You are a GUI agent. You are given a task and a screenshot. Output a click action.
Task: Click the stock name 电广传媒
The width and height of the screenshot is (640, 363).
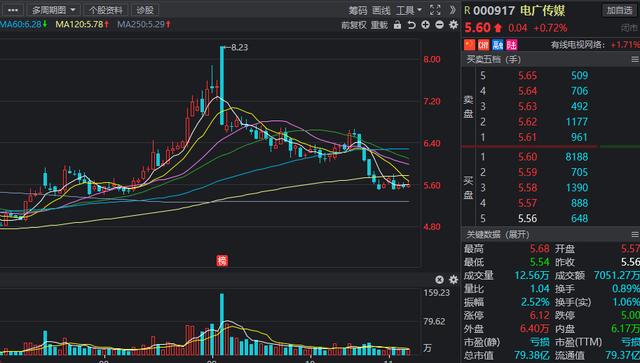542,10
